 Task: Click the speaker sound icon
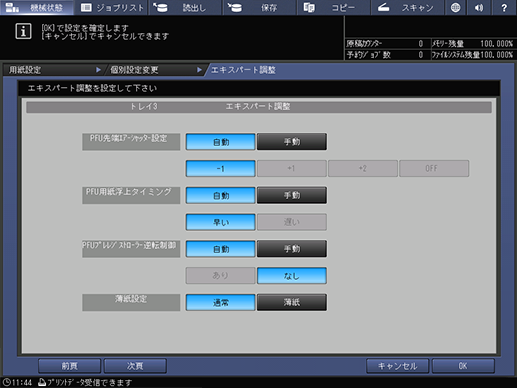[479, 7]
